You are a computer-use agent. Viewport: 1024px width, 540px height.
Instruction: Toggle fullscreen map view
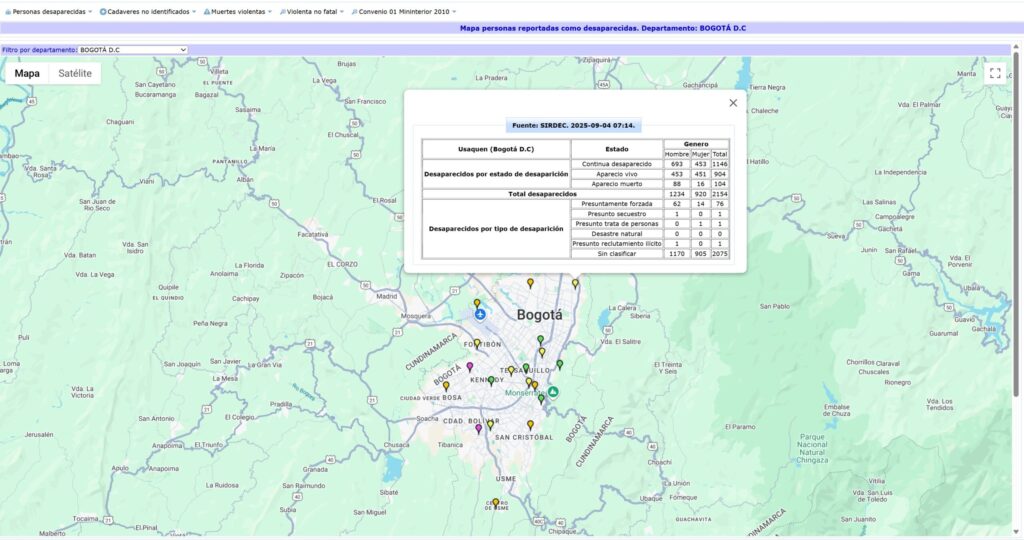[995, 73]
